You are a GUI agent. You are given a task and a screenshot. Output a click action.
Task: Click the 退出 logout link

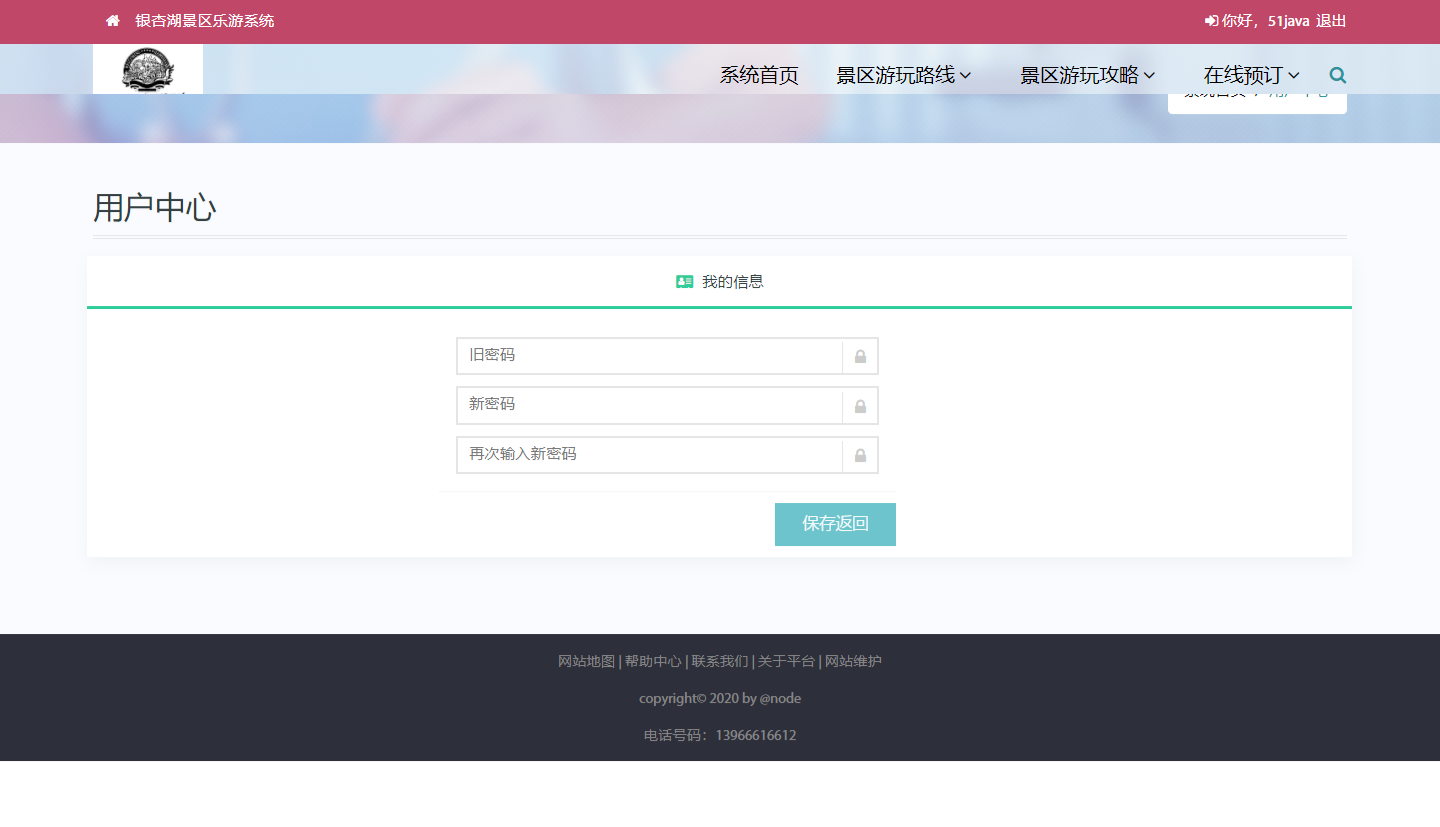(1331, 21)
